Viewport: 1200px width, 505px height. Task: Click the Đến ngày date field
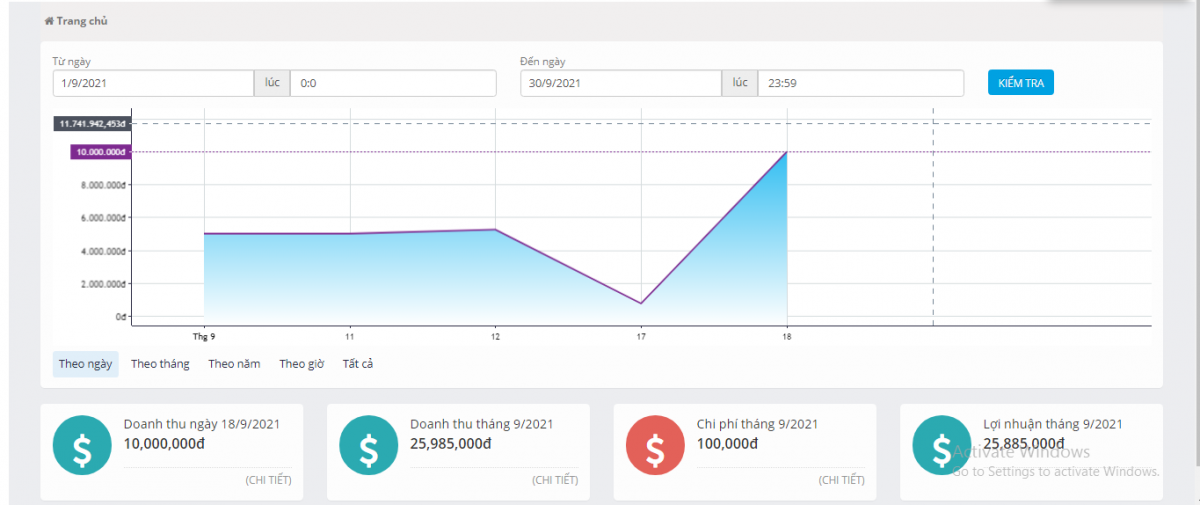[x=620, y=83]
